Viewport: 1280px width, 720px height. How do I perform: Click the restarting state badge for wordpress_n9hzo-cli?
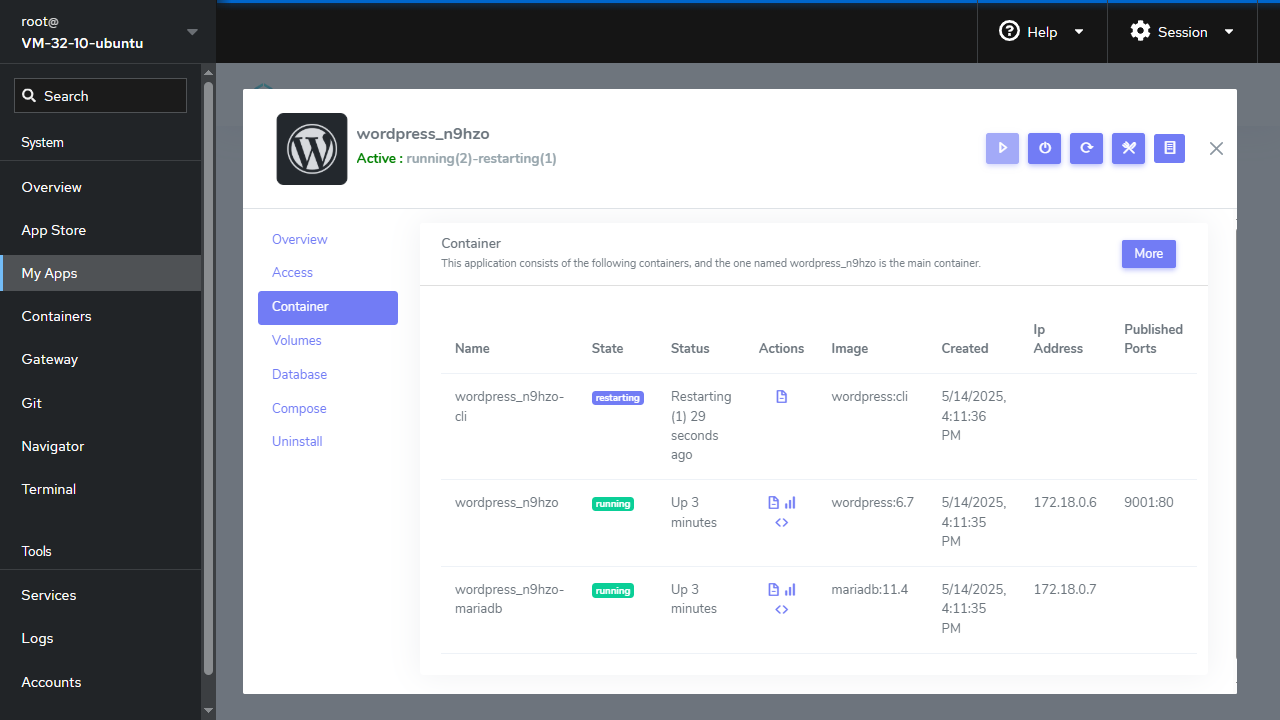click(618, 397)
